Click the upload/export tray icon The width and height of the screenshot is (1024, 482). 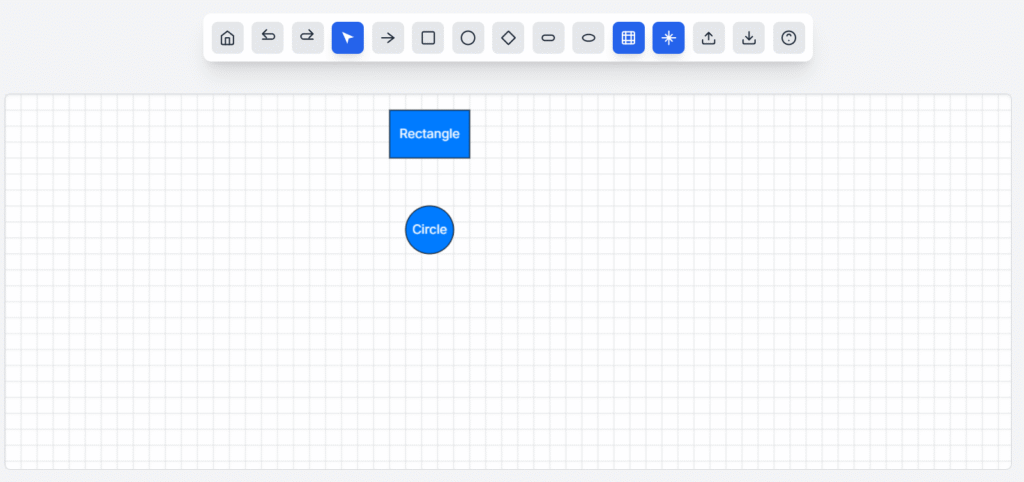click(x=708, y=38)
